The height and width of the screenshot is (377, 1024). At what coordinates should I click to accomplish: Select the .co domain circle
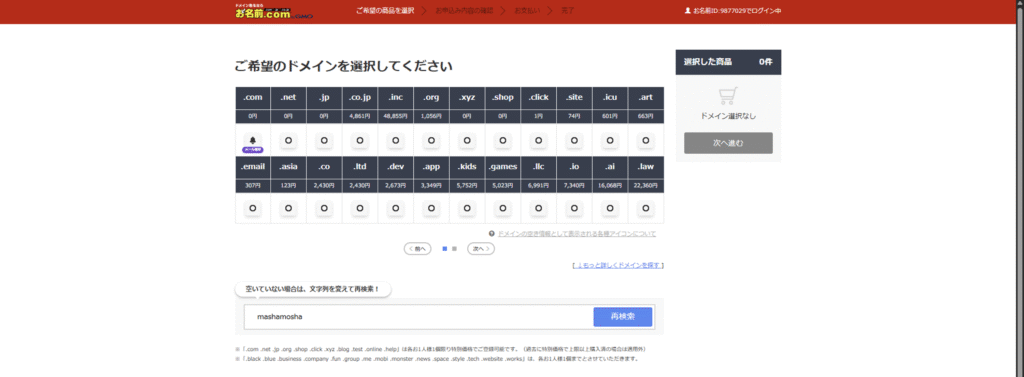324,208
